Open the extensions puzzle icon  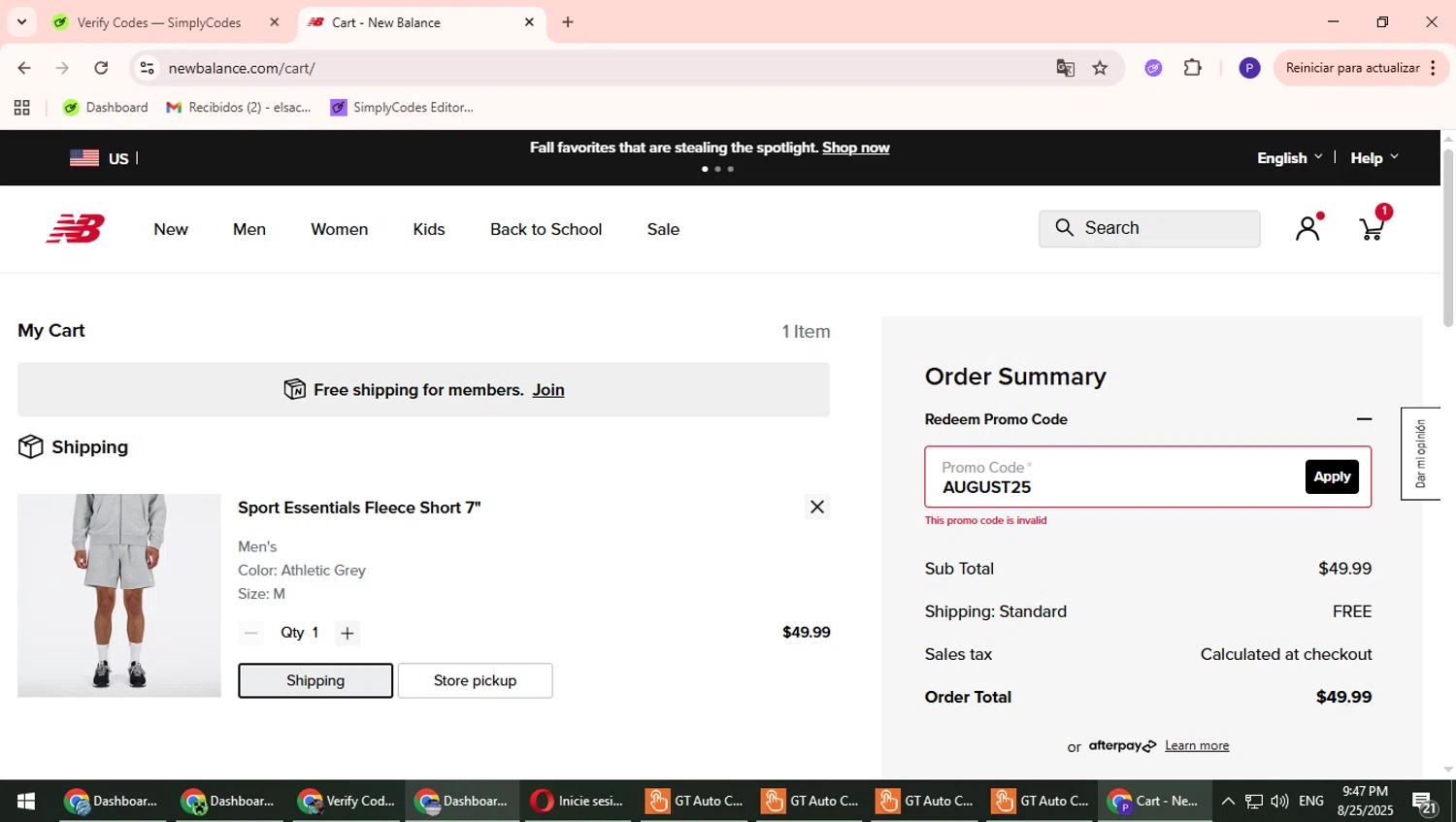click(1193, 68)
